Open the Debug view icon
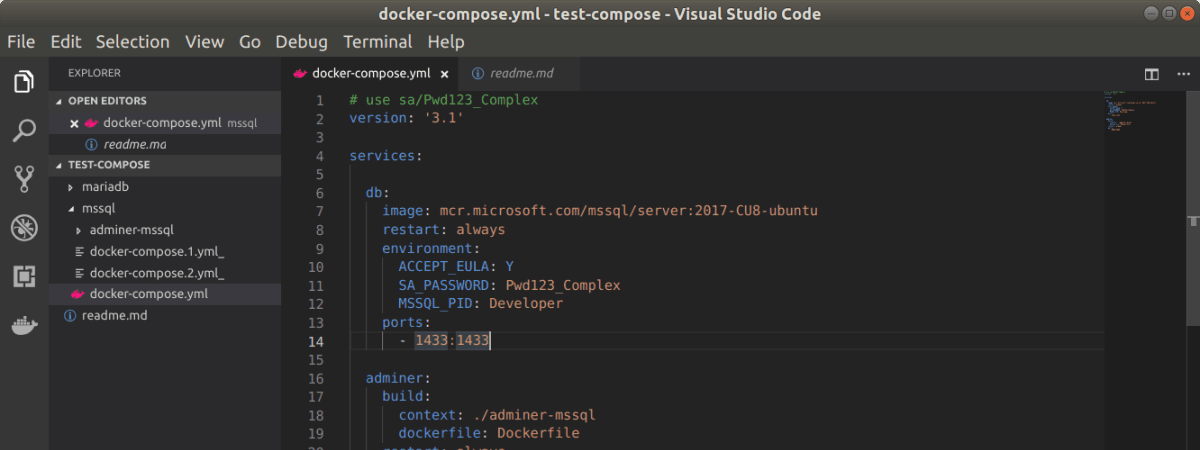The width and height of the screenshot is (1200, 450). [x=24, y=229]
